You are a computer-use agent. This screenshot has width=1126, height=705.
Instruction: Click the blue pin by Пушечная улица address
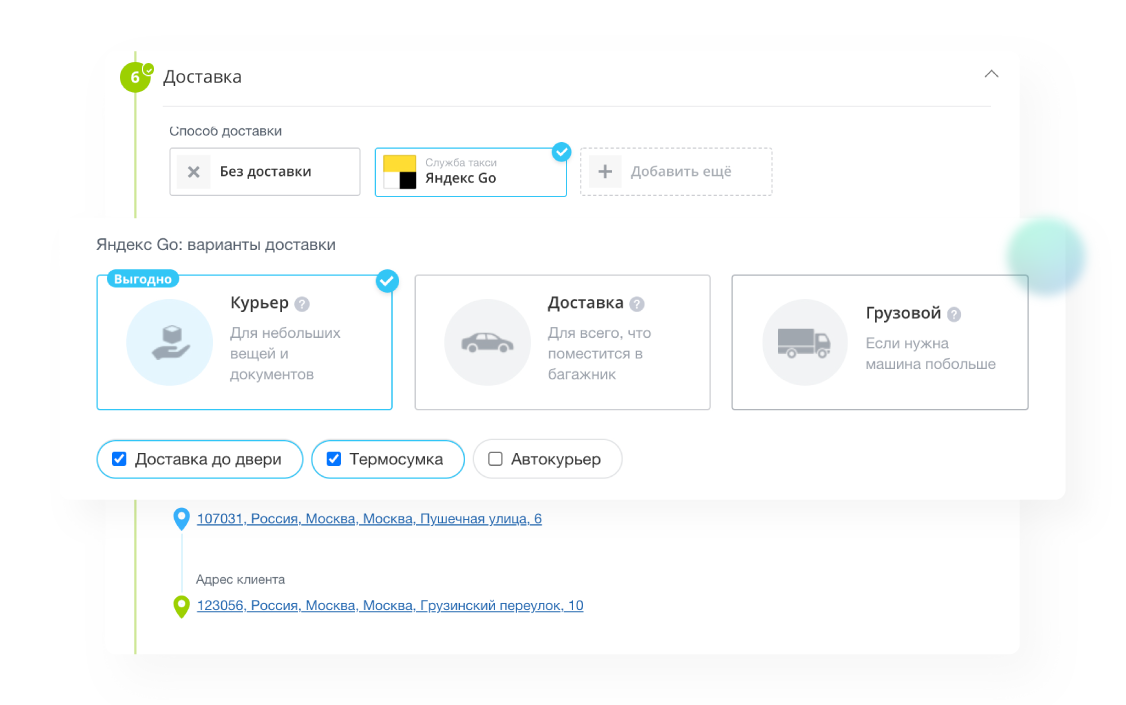(x=182, y=518)
